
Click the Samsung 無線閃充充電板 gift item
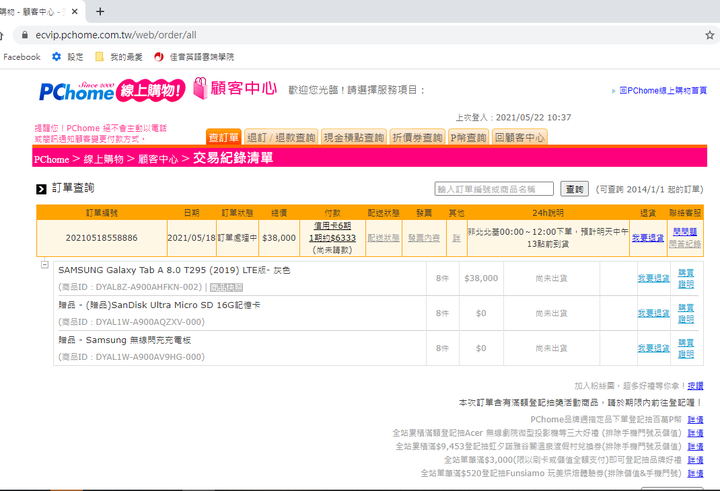(x=124, y=340)
